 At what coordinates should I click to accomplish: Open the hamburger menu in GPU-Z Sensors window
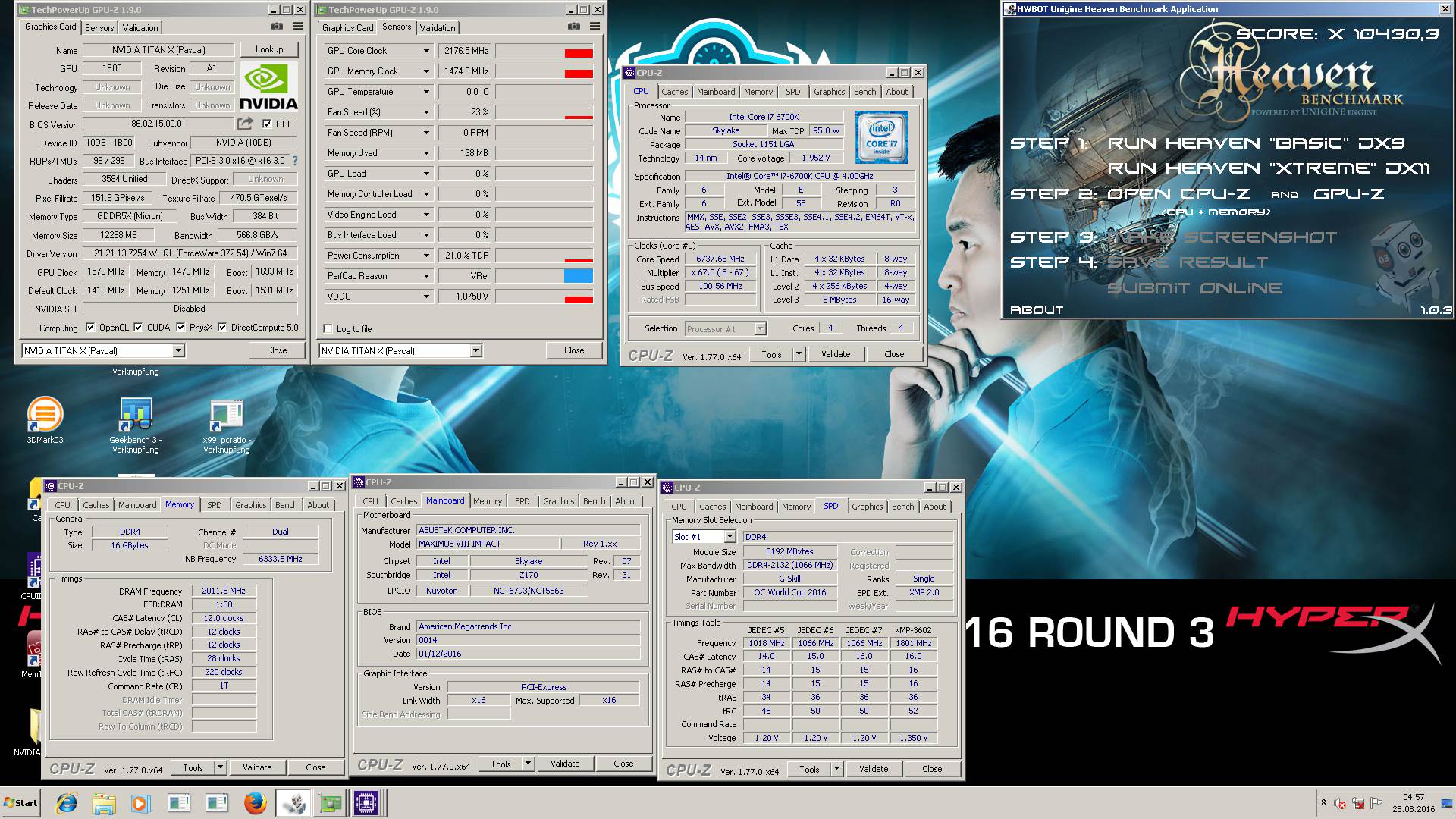(595, 27)
